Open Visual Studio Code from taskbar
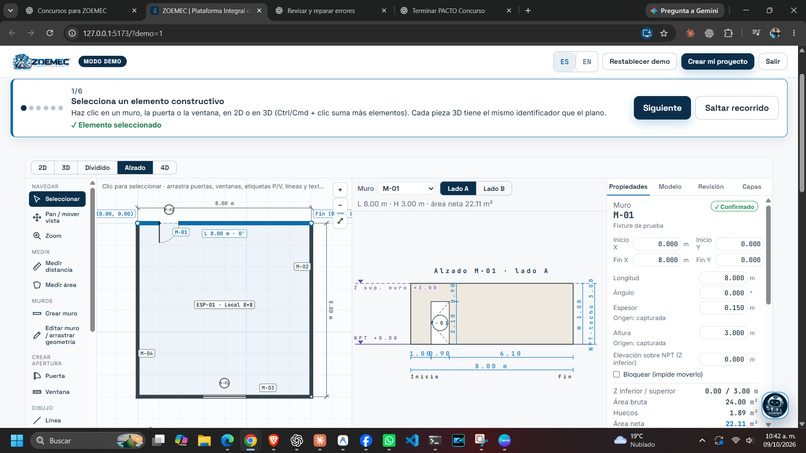Image resolution: width=806 pixels, height=453 pixels. click(x=412, y=441)
